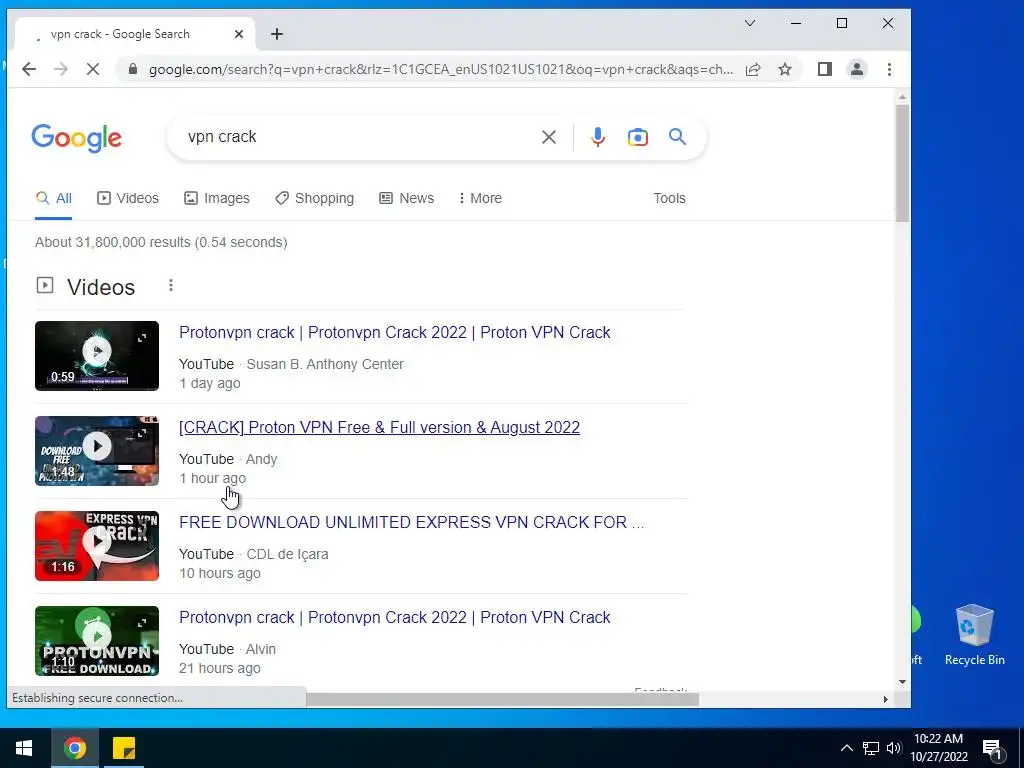Select the Recycle Bin desktop icon
Image resolution: width=1024 pixels, height=768 pixels.
(x=974, y=635)
